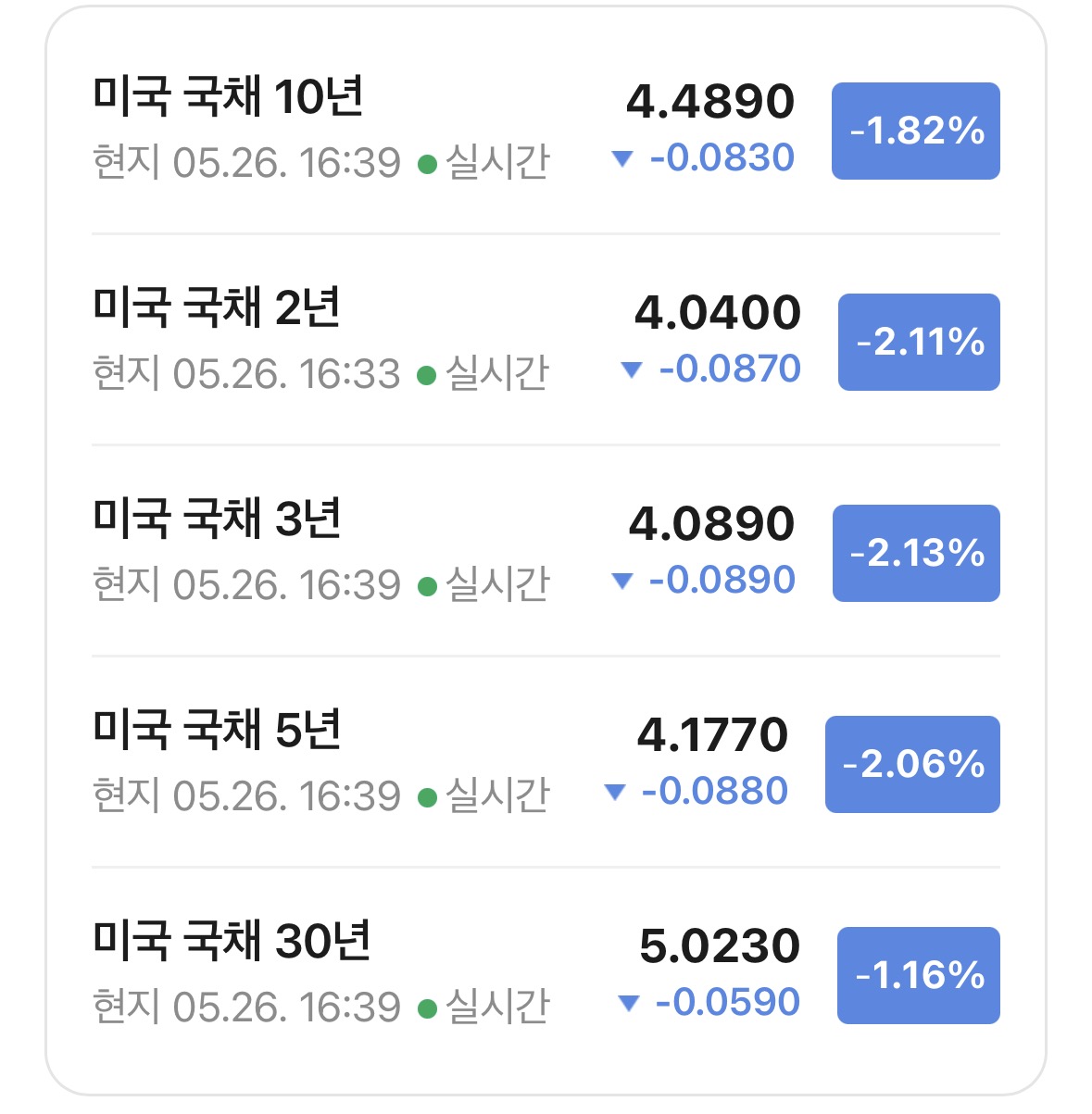Viewport: 1092px width, 1114px height.
Task: Open the 미국 국채 2년 row title
Action: 217,307
